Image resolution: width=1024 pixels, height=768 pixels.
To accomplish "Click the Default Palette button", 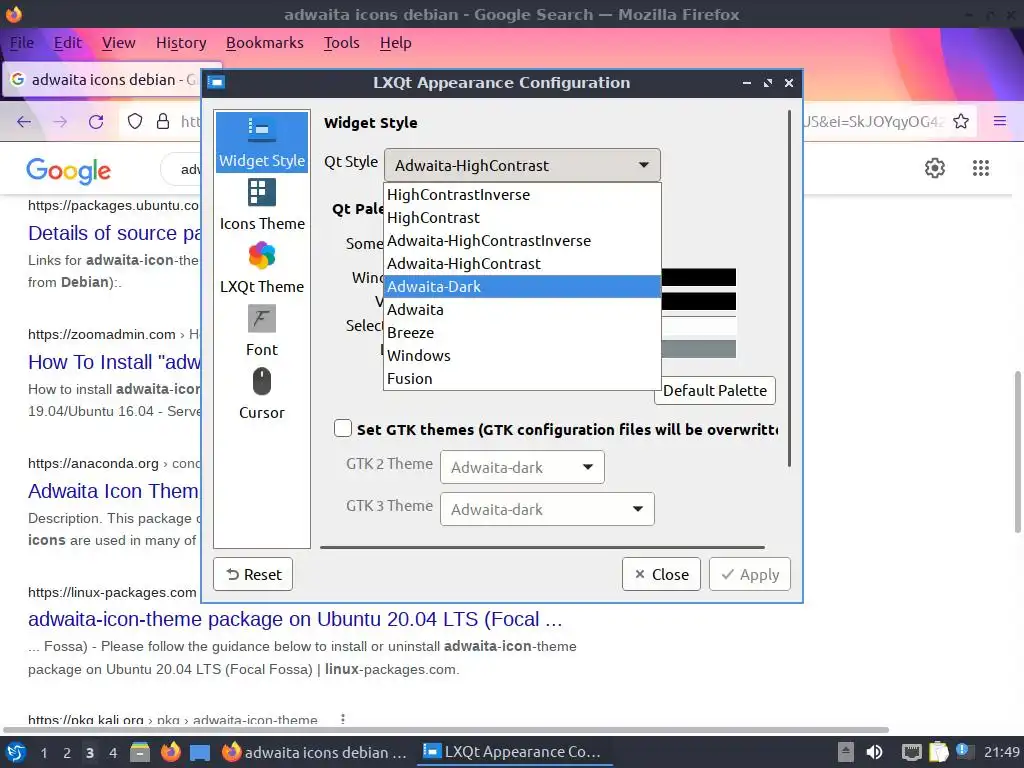I will (714, 391).
